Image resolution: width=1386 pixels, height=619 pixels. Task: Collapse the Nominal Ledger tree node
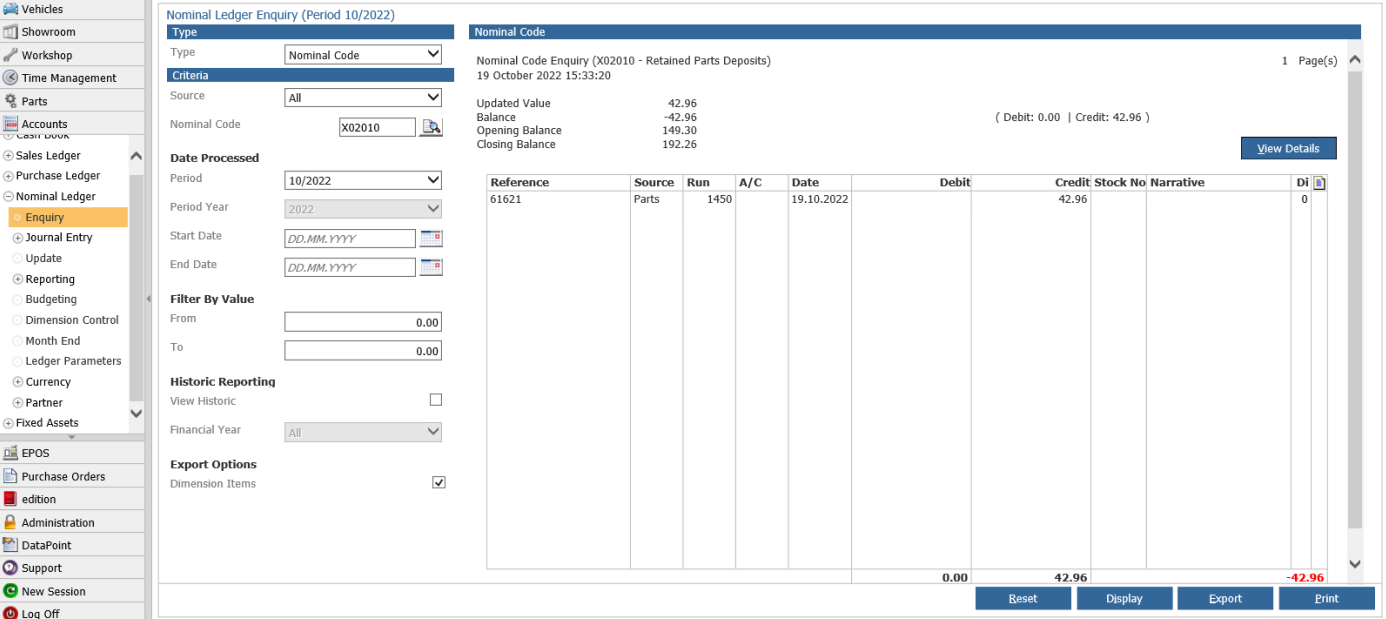pos(8,197)
